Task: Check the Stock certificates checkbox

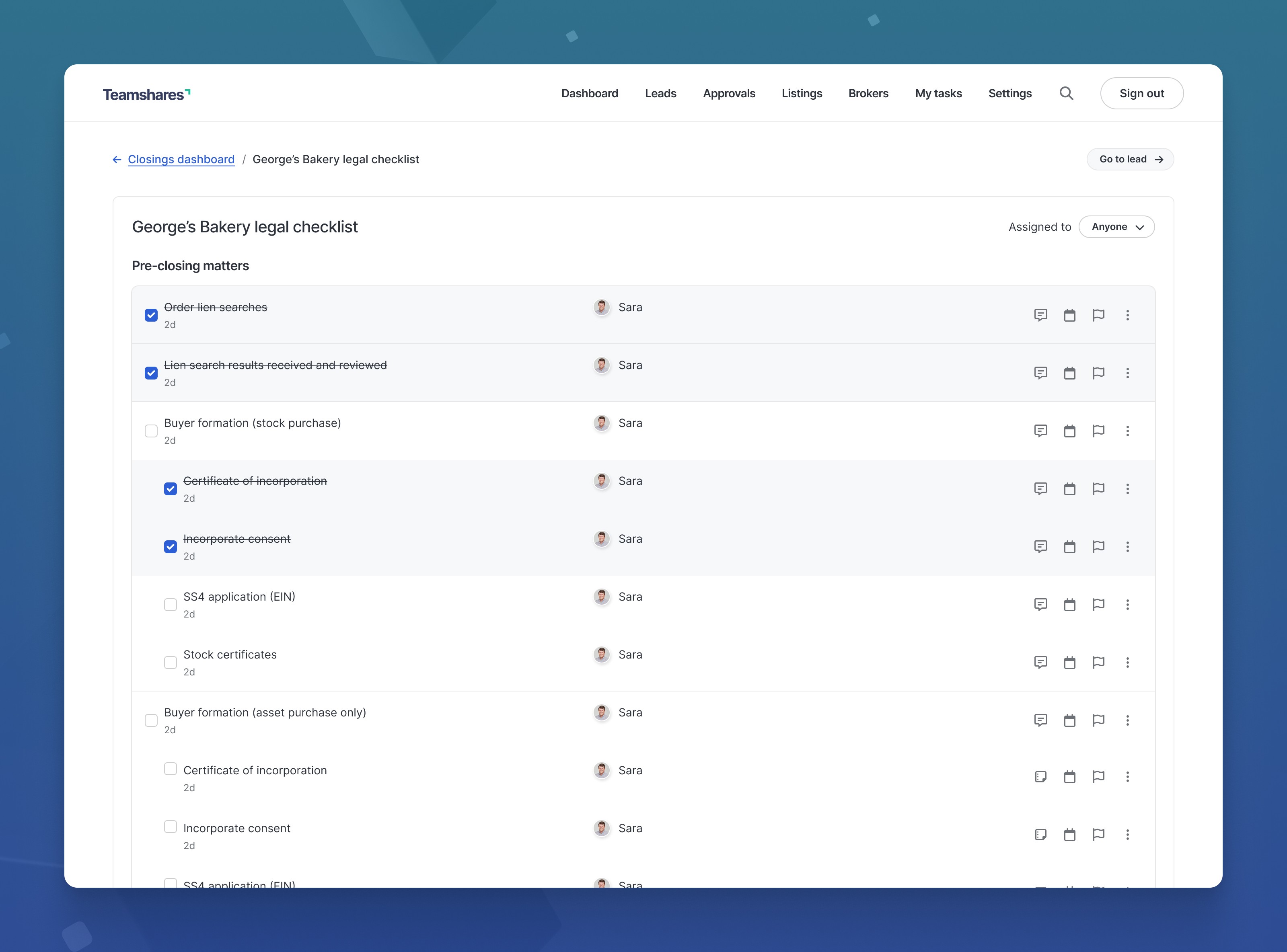Action: point(171,662)
